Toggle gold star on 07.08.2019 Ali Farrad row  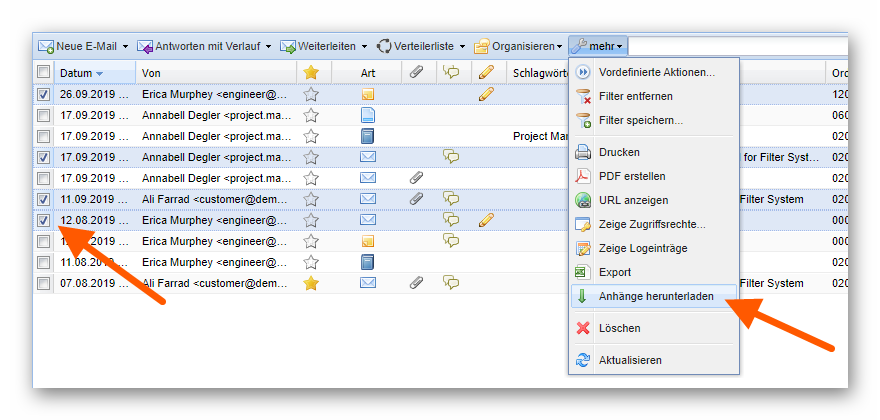(311, 283)
